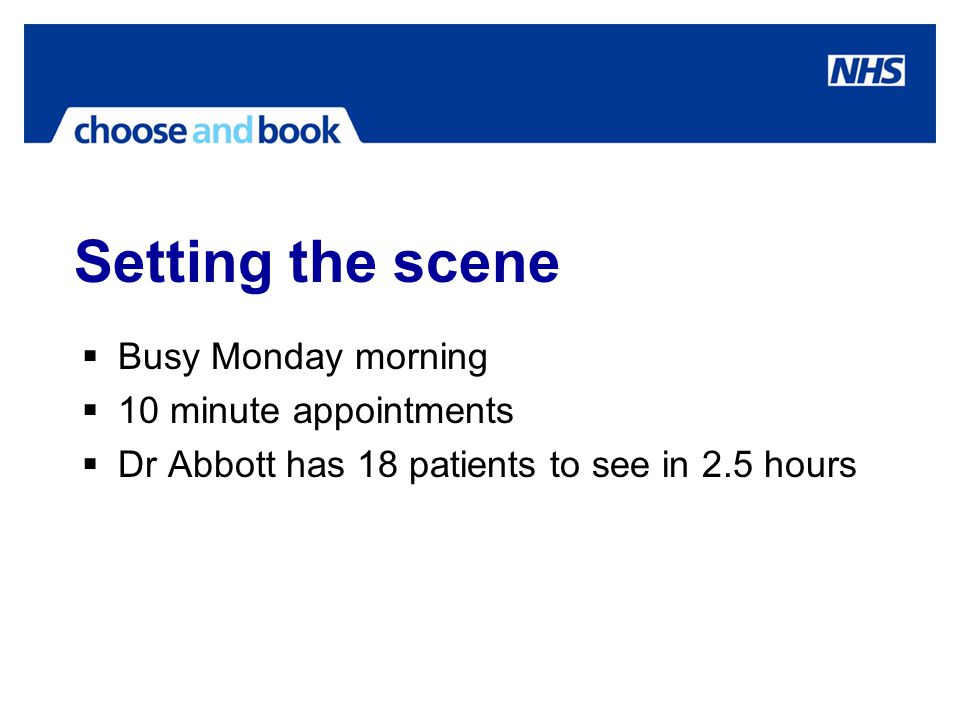Image resolution: width=960 pixels, height=720 pixels.
Task: Click the number 18 in the last bullet
Action: [x=378, y=464]
